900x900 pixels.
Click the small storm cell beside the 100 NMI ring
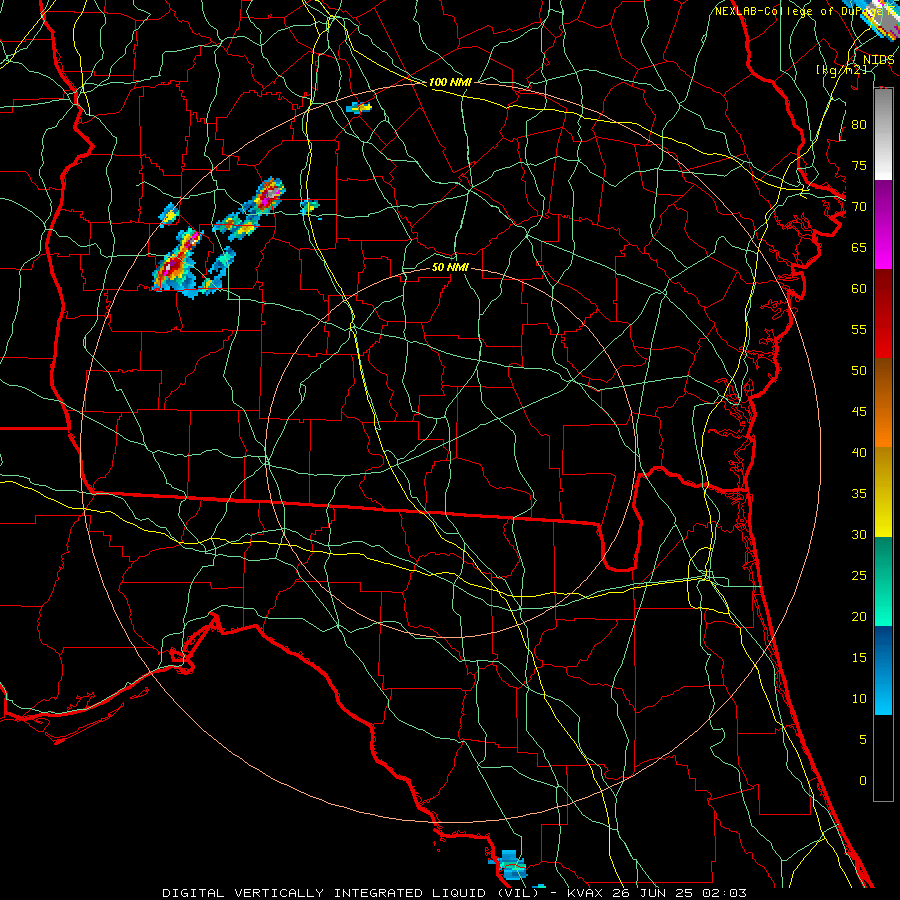click(359, 107)
